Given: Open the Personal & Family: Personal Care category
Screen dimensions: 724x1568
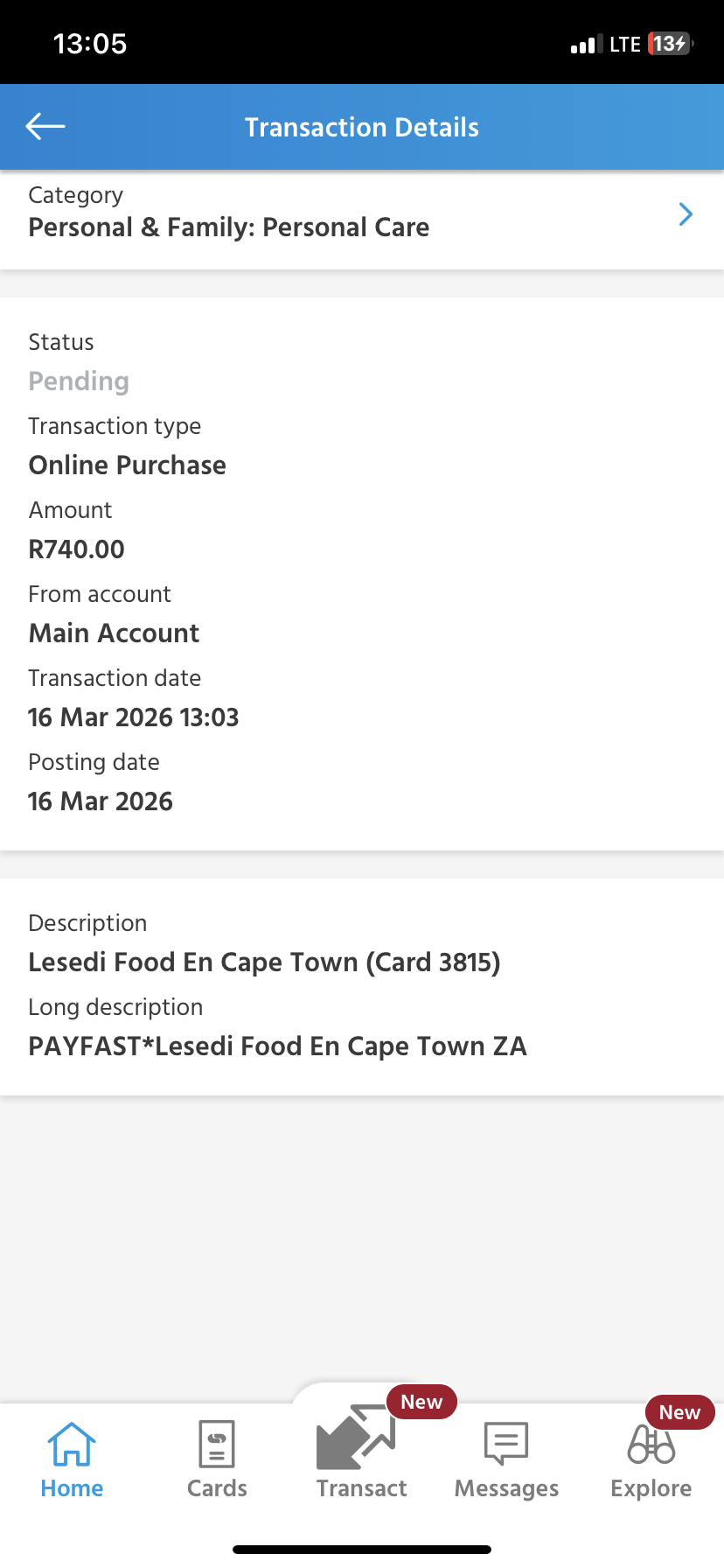Looking at the screenshot, I should click(x=229, y=227).
